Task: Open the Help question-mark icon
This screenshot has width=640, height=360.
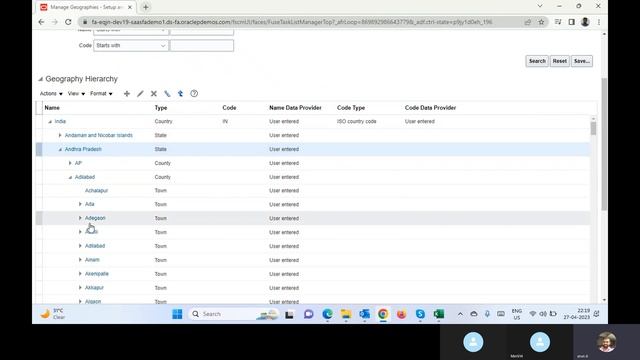Action: click(x=194, y=93)
